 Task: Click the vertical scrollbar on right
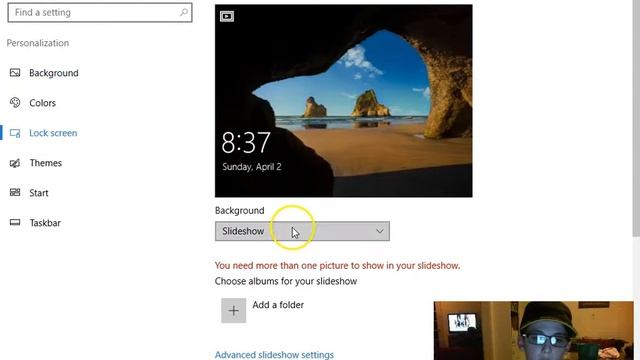pyautogui.click(x=636, y=118)
